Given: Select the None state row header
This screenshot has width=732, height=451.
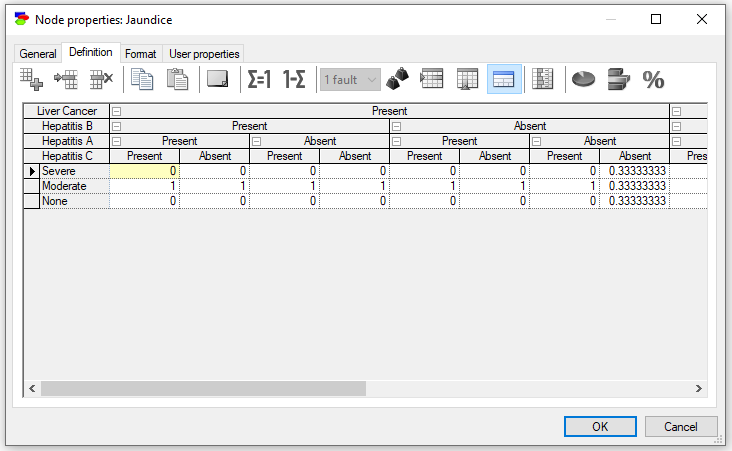Looking at the screenshot, I should click(75, 201).
